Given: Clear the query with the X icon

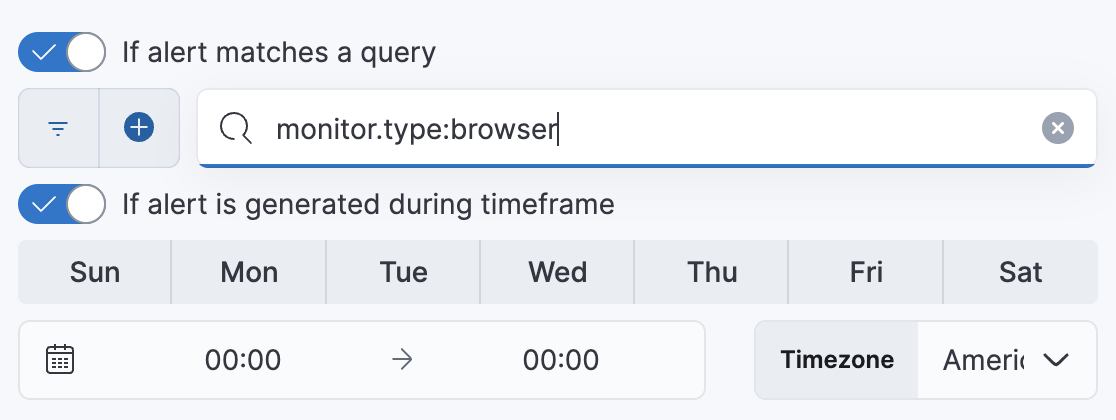Looking at the screenshot, I should 1057,128.
